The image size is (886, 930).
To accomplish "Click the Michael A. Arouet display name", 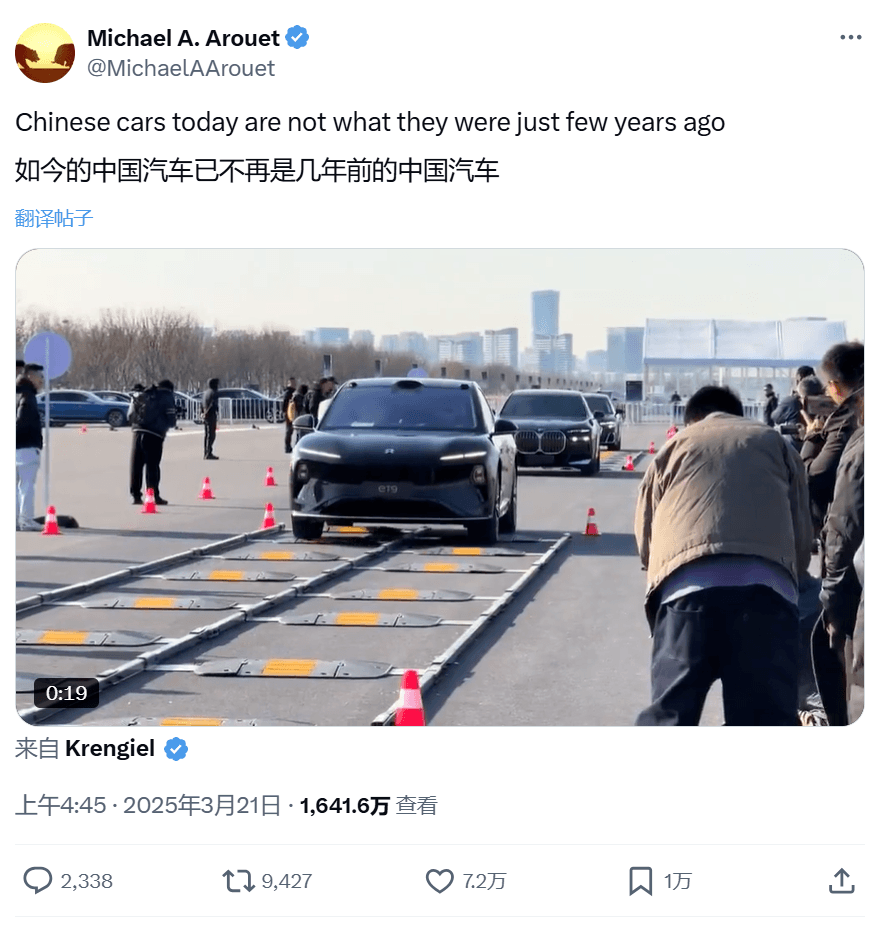I will coord(183,38).
